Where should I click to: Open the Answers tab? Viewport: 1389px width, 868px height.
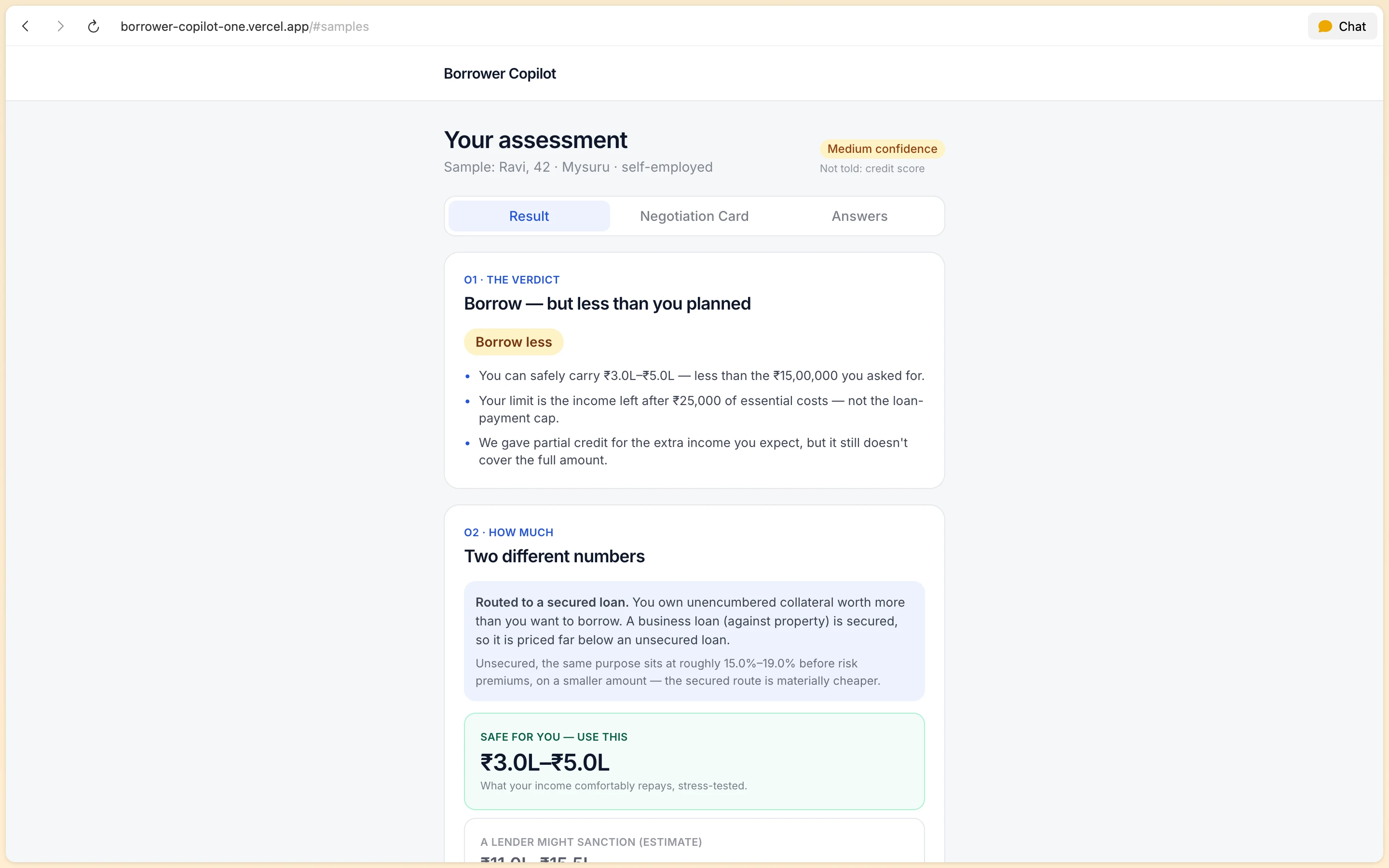coord(859,216)
